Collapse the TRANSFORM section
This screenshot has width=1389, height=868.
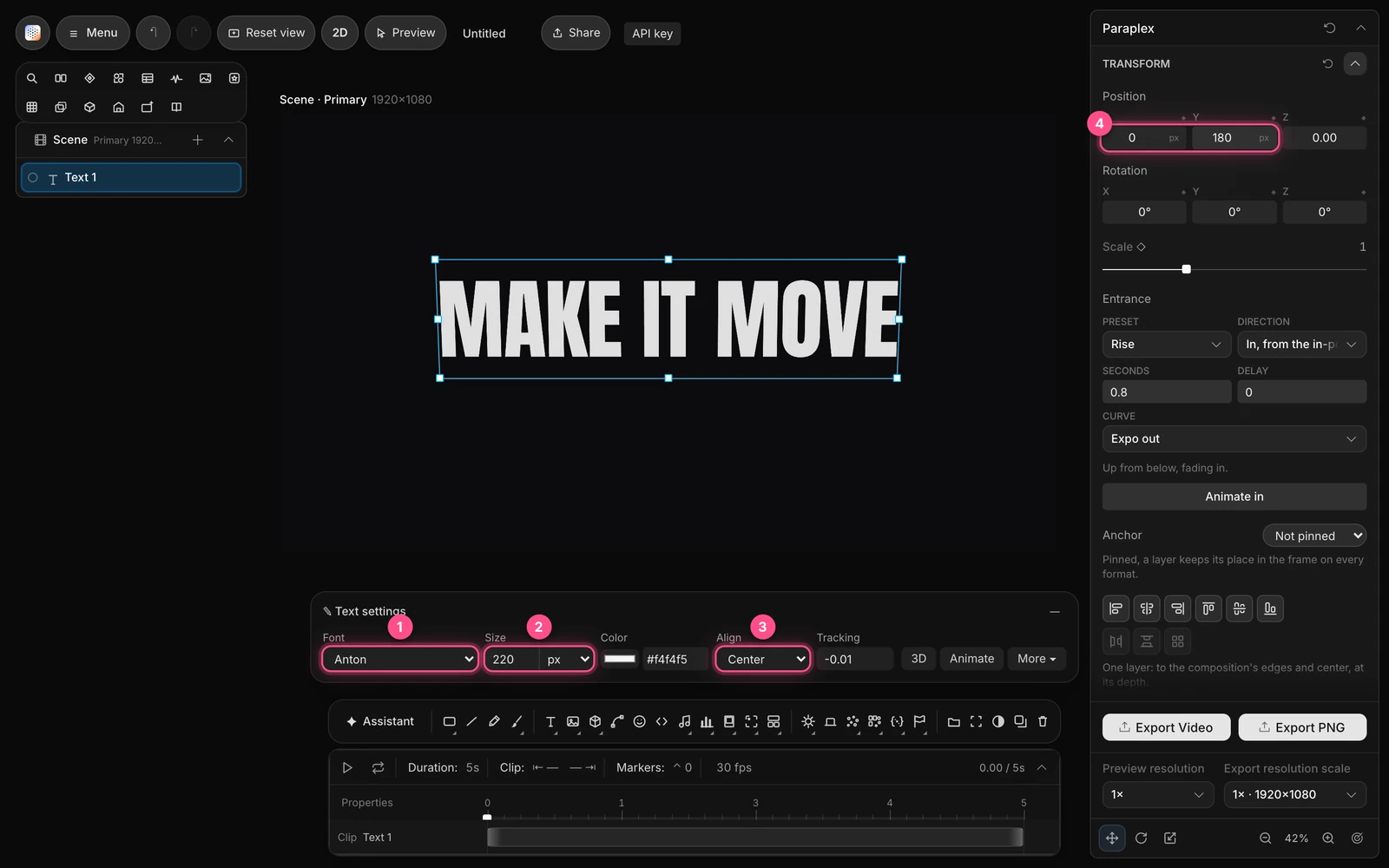[x=1355, y=63]
